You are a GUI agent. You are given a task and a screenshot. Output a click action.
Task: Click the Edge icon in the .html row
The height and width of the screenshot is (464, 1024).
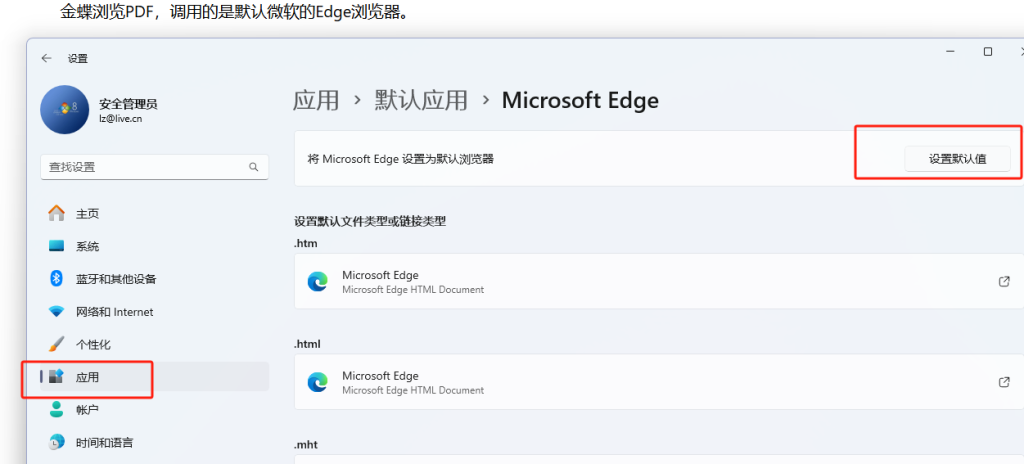tap(318, 382)
